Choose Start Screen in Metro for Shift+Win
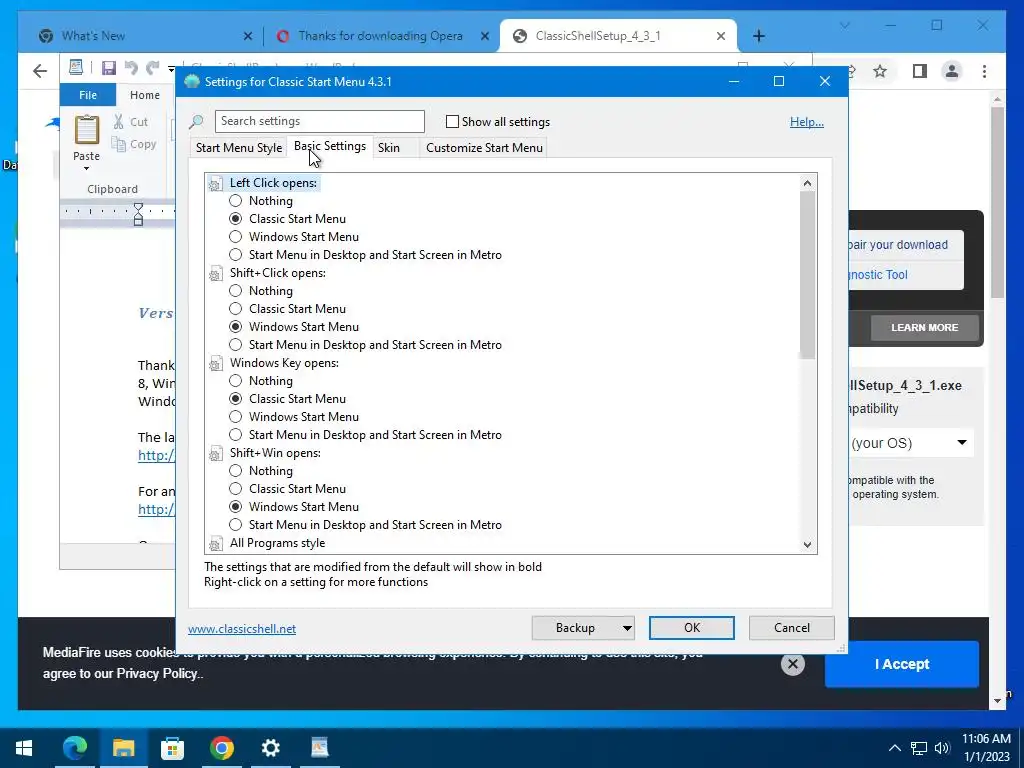This screenshot has height=768, width=1024. pyautogui.click(x=236, y=524)
